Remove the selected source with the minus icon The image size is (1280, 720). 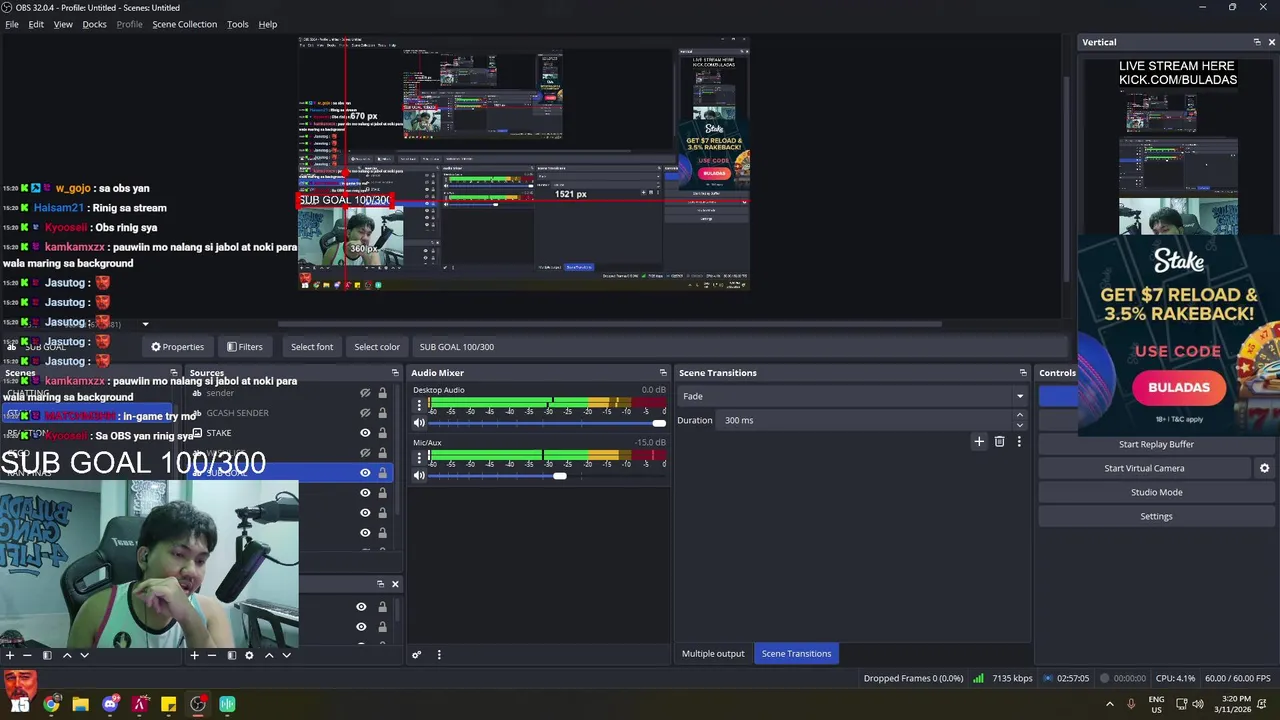pyautogui.click(x=211, y=655)
